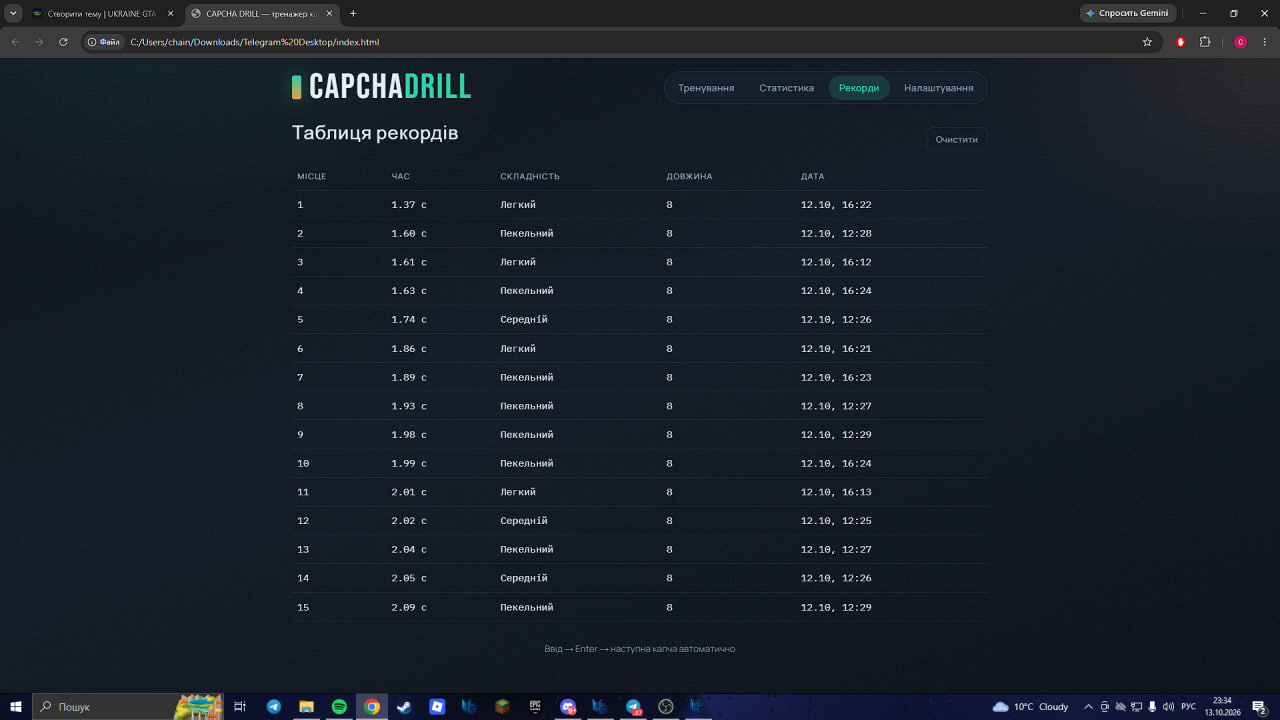Open the Telegram icon next to Task View
1280x720 pixels.
(x=274, y=707)
